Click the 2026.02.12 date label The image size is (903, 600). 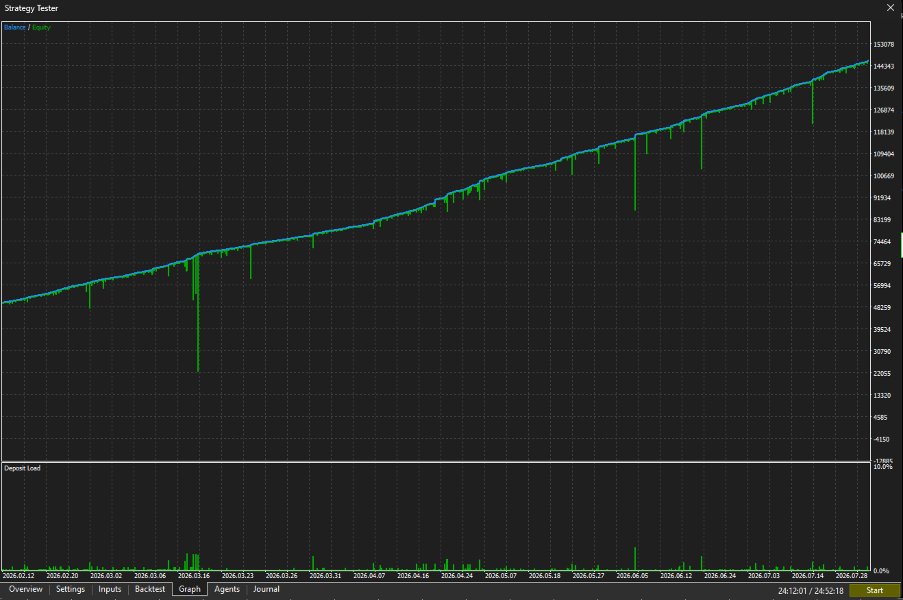pyautogui.click(x=18, y=575)
